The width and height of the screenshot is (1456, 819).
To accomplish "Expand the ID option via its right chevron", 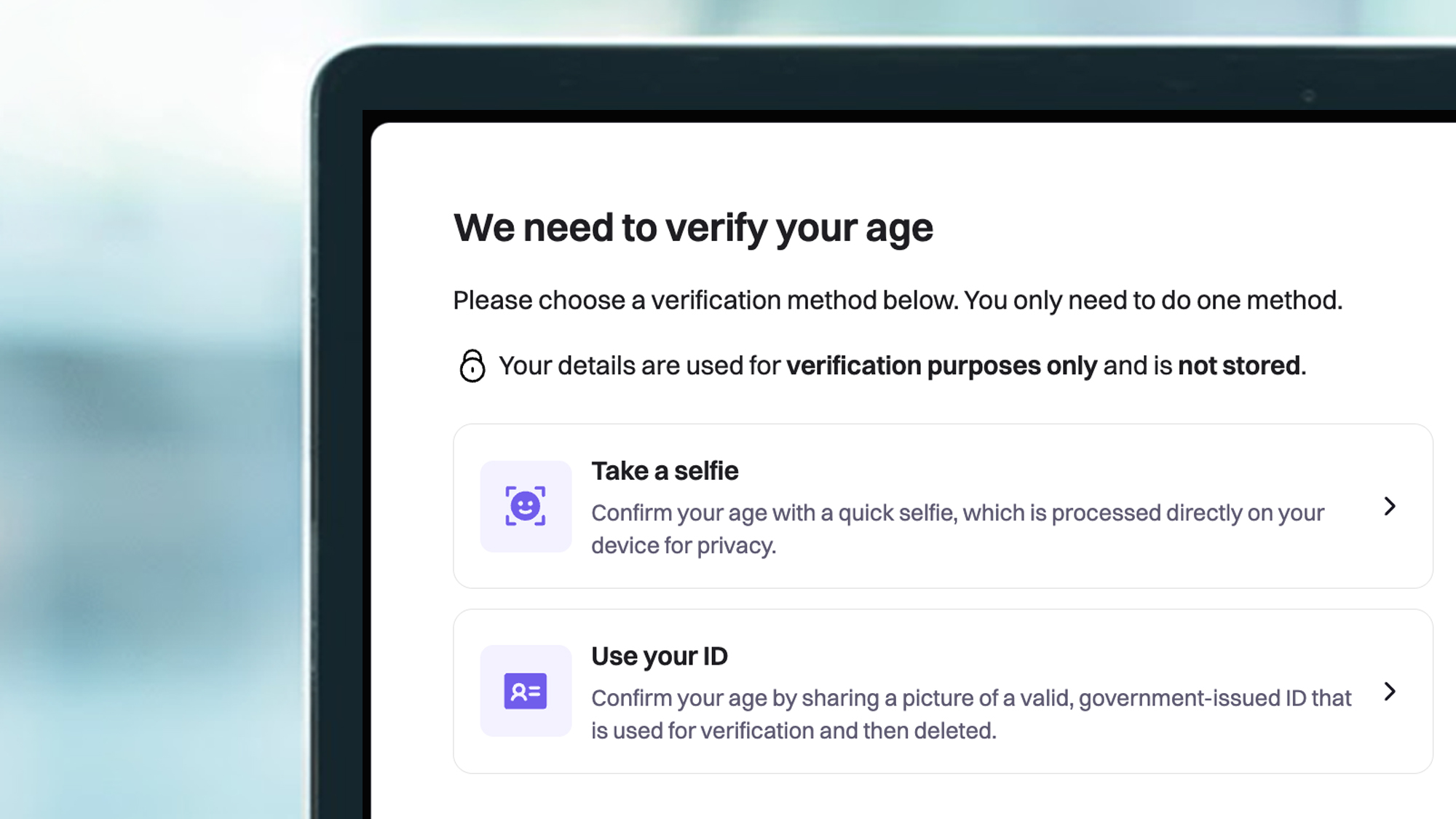I will coord(1391,692).
